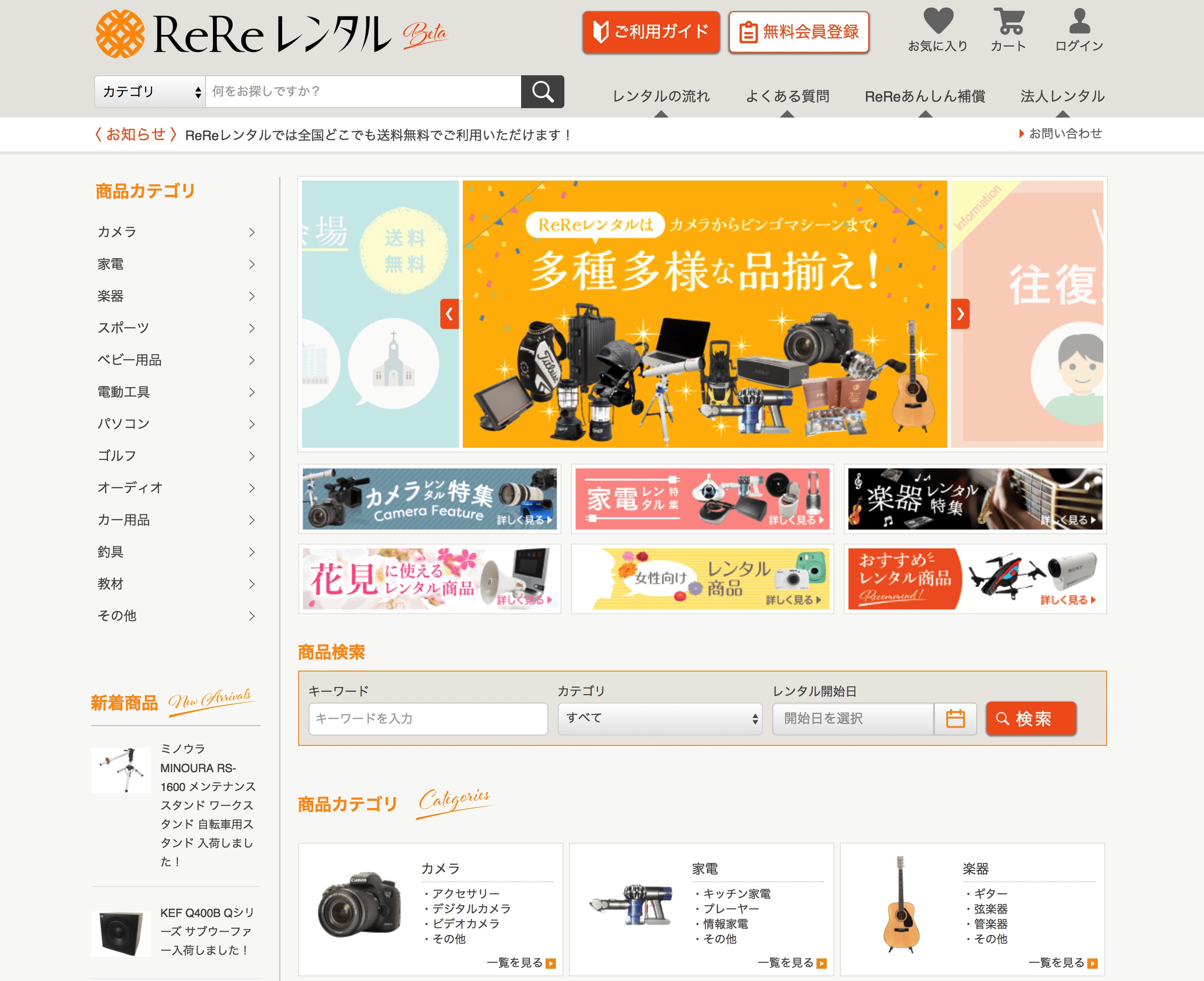Go to previous carousel slide arrow
The height and width of the screenshot is (981, 1204).
450,314
